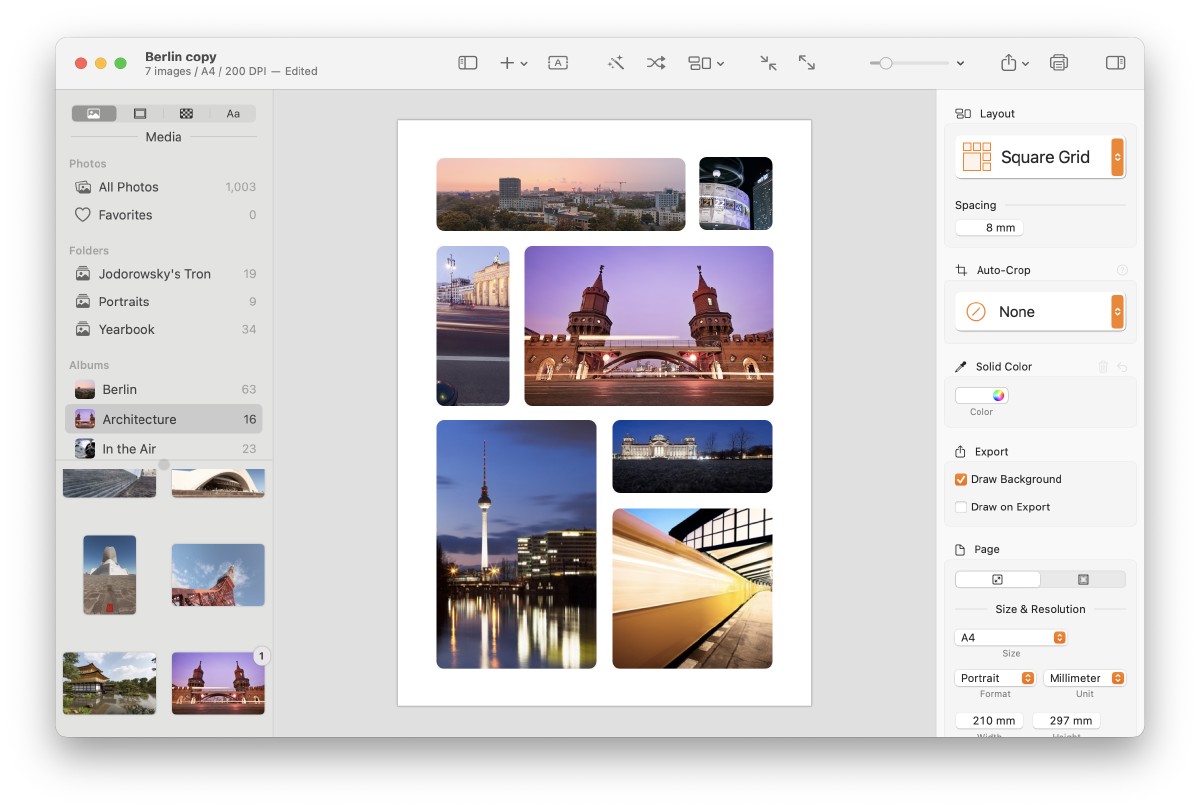Image resolution: width=1200 pixels, height=810 pixels.
Task: Open the Jodorowsky's Tron folder
Action: click(x=164, y=274)
